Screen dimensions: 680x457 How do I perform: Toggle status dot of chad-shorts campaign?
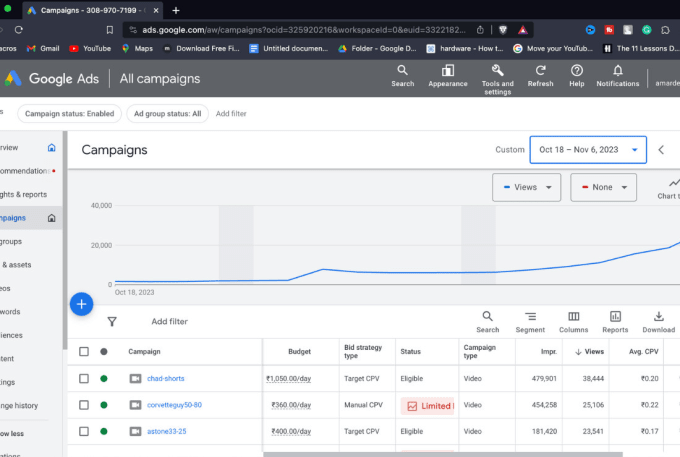pyautogui.click(x=104, y=379)
